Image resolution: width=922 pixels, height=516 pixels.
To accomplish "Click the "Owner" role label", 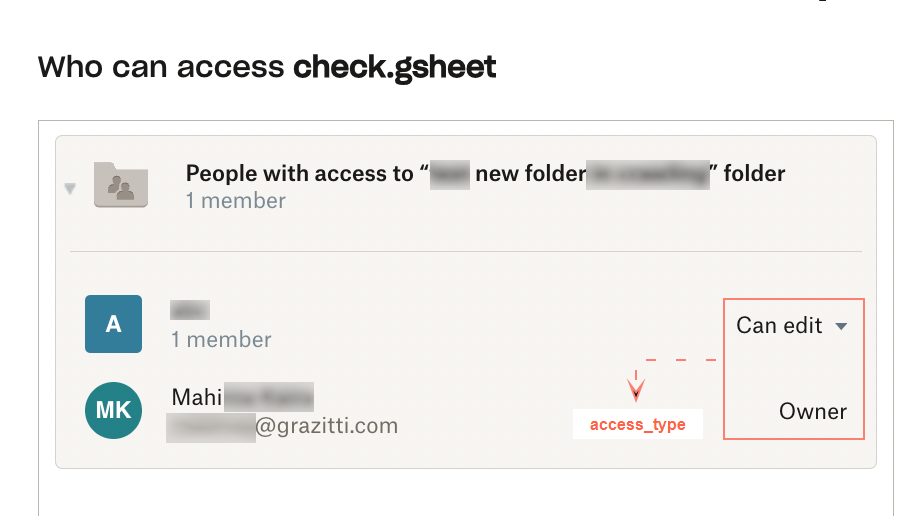I will click(812, 411).
